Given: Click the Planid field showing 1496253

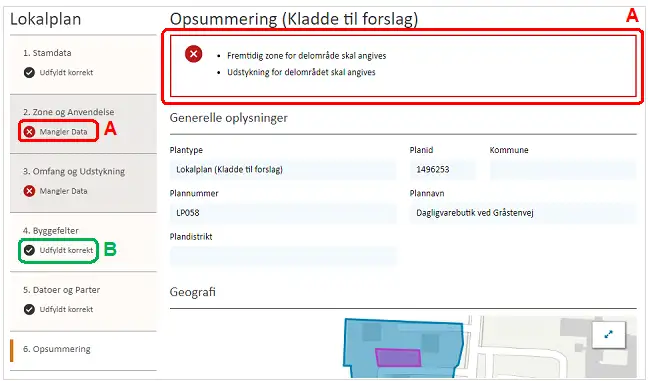Looking at the screenshot, I should tap(443, 170).
